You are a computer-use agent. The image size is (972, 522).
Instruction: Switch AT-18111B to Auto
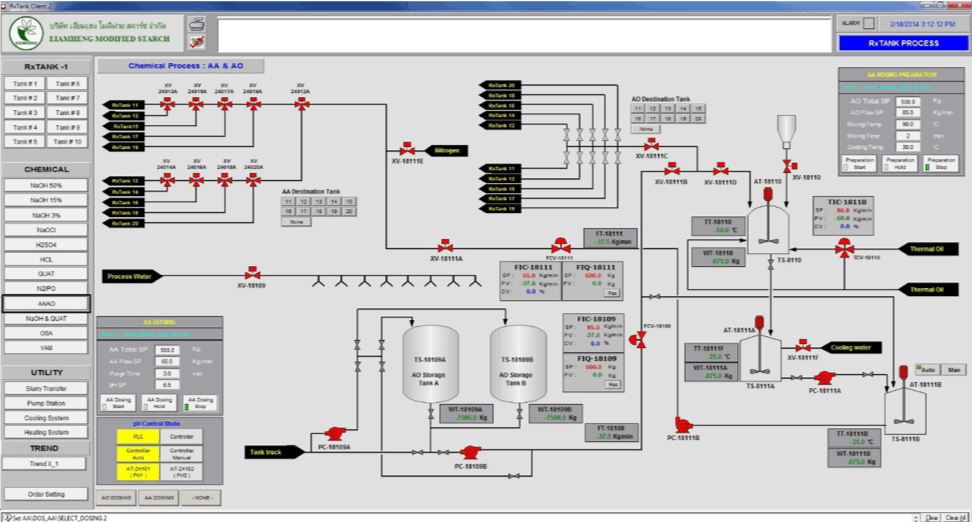(x=927, y=369)
